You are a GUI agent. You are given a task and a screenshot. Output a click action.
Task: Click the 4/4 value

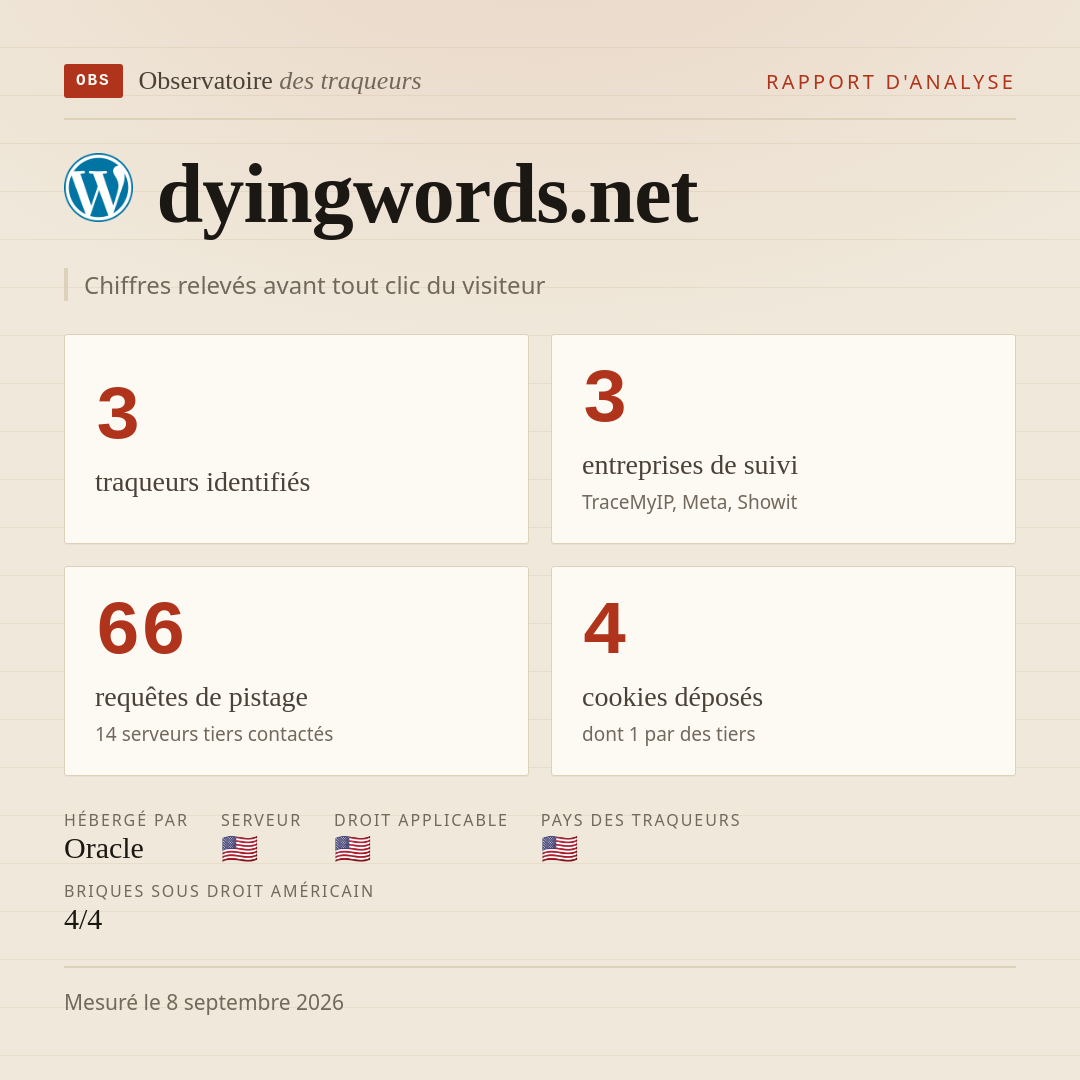click(x=83, y=920)
